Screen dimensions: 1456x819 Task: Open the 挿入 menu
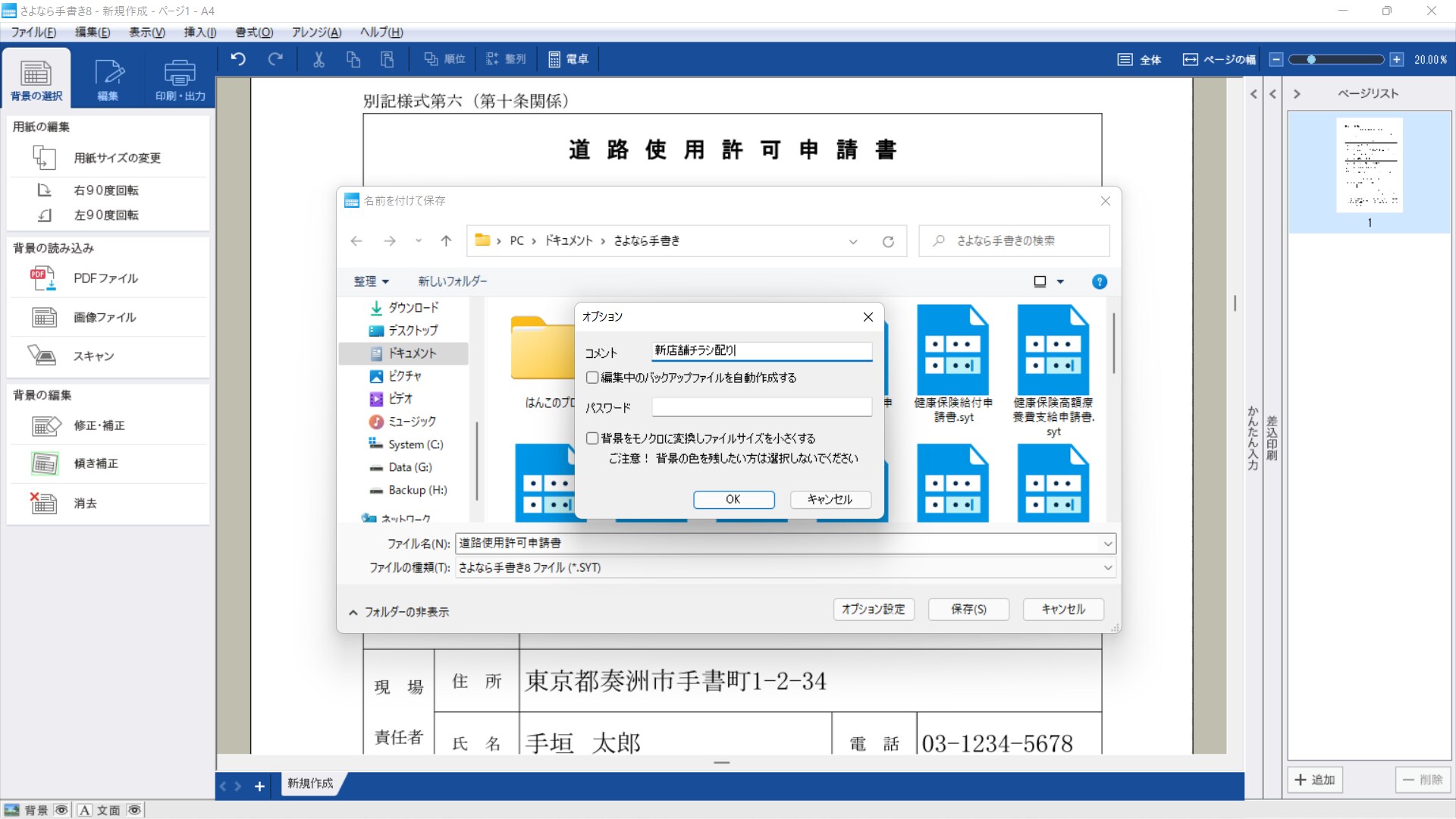pyautogui.click(x=200, y=32)
